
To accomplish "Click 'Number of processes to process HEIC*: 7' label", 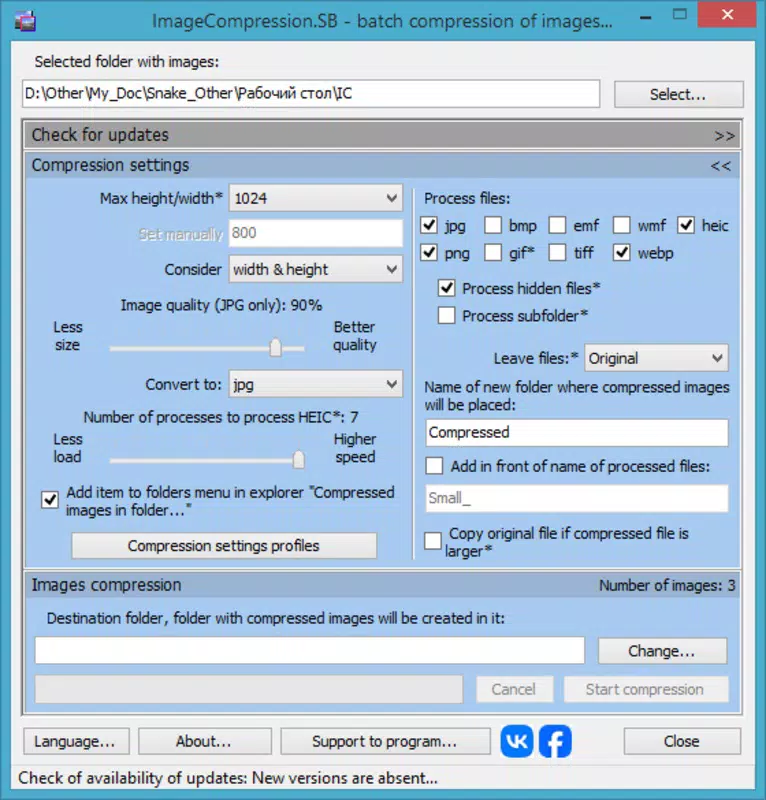I will coord(221,417).
